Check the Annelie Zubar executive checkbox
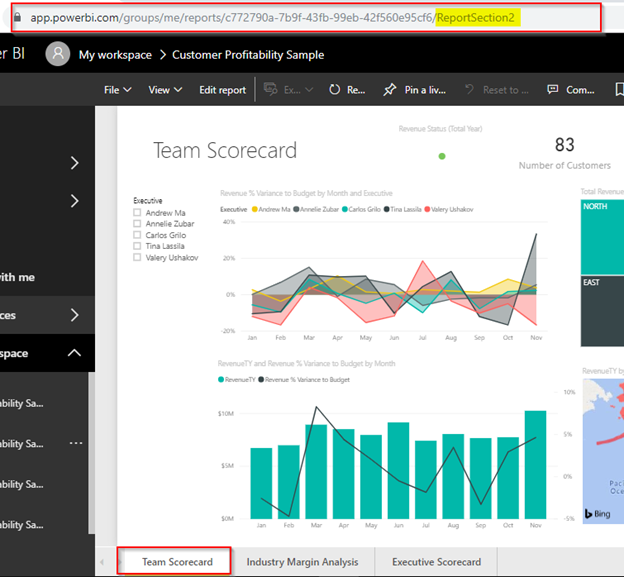Image resolution: width=624 pixels, height=577 pixels. click(x=137, y=224)
